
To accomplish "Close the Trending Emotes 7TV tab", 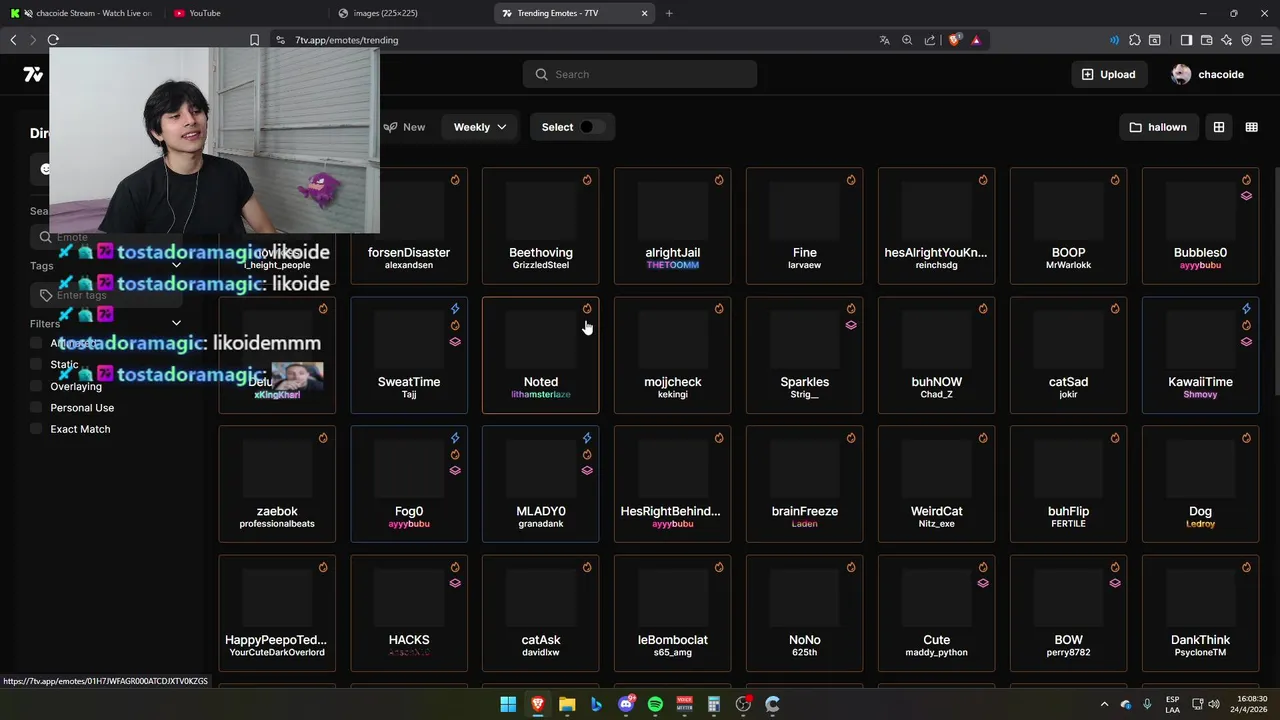I will click(x=645, y=13).
